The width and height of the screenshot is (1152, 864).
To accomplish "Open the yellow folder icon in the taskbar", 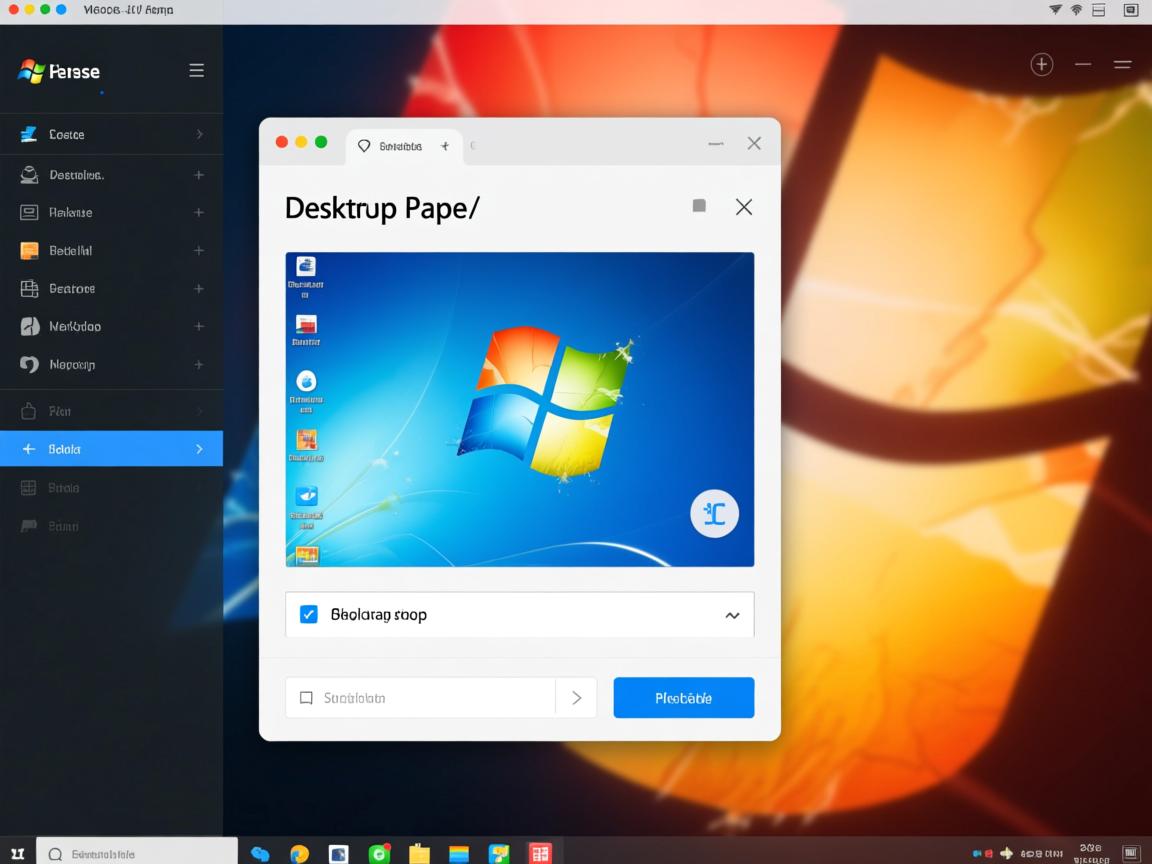I will click(x=419, y=853).
